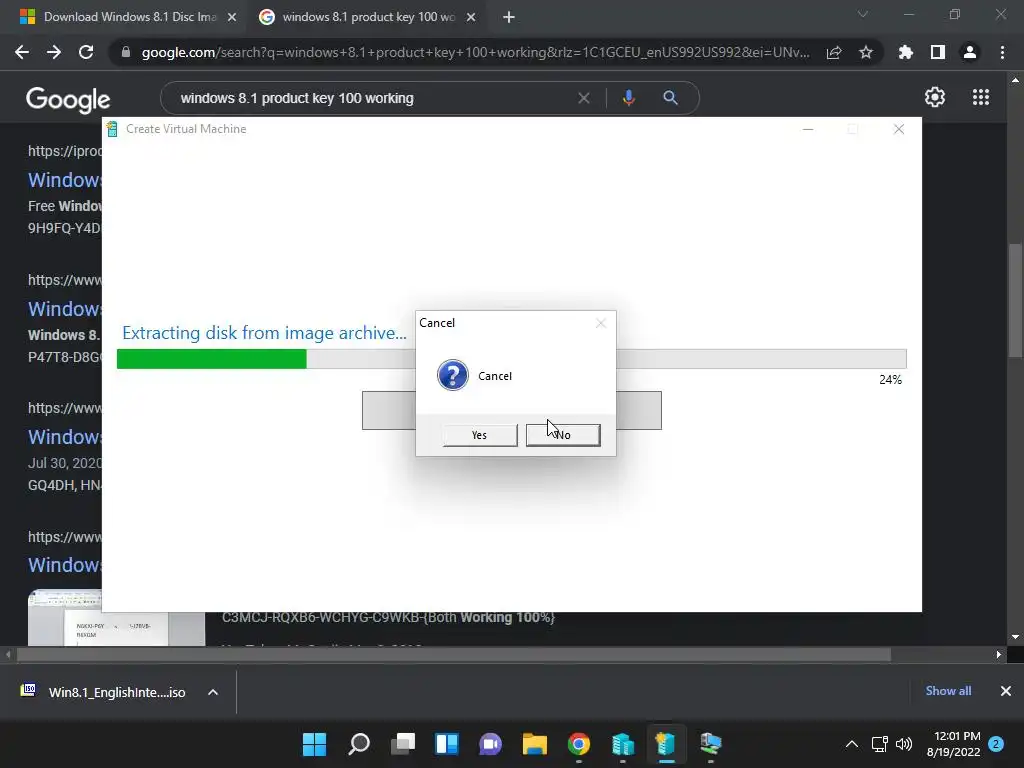
Task: Bookmark this page with the star icon
Action: click(866, 52)
